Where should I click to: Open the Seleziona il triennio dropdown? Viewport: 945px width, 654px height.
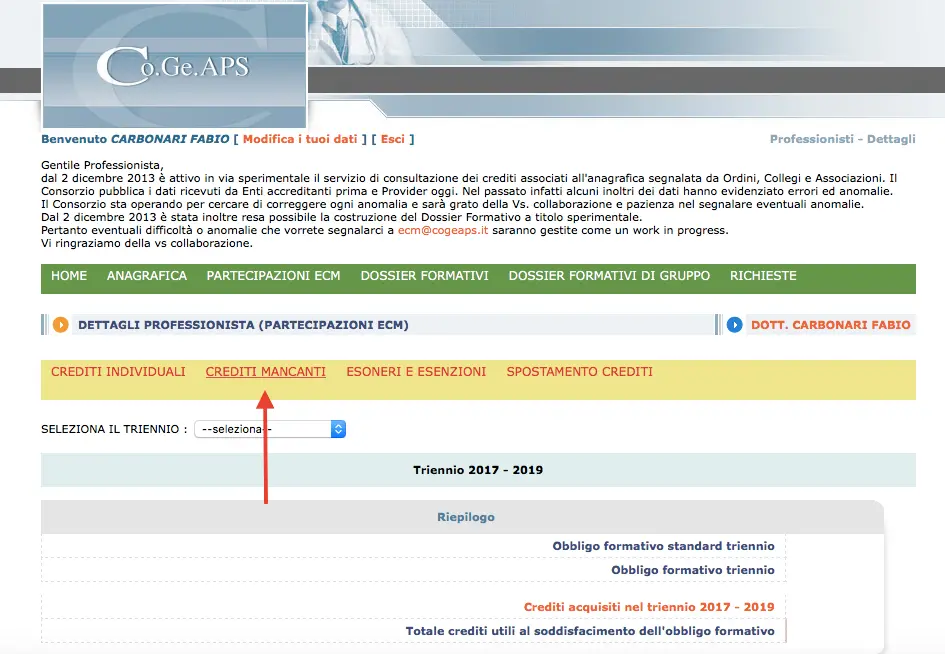pyautogui.click(x=270, y=429)
